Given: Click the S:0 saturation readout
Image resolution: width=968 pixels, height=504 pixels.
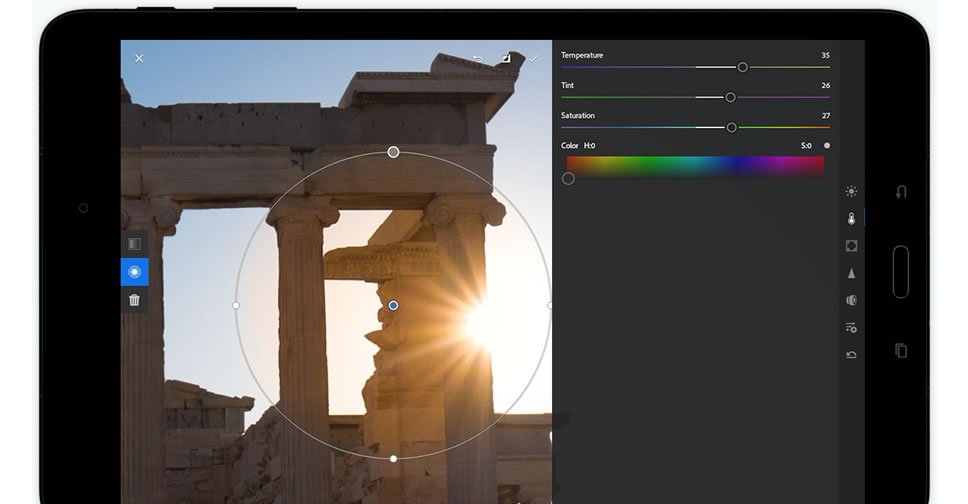Looking at the screenshot, I should click(806, 146).
